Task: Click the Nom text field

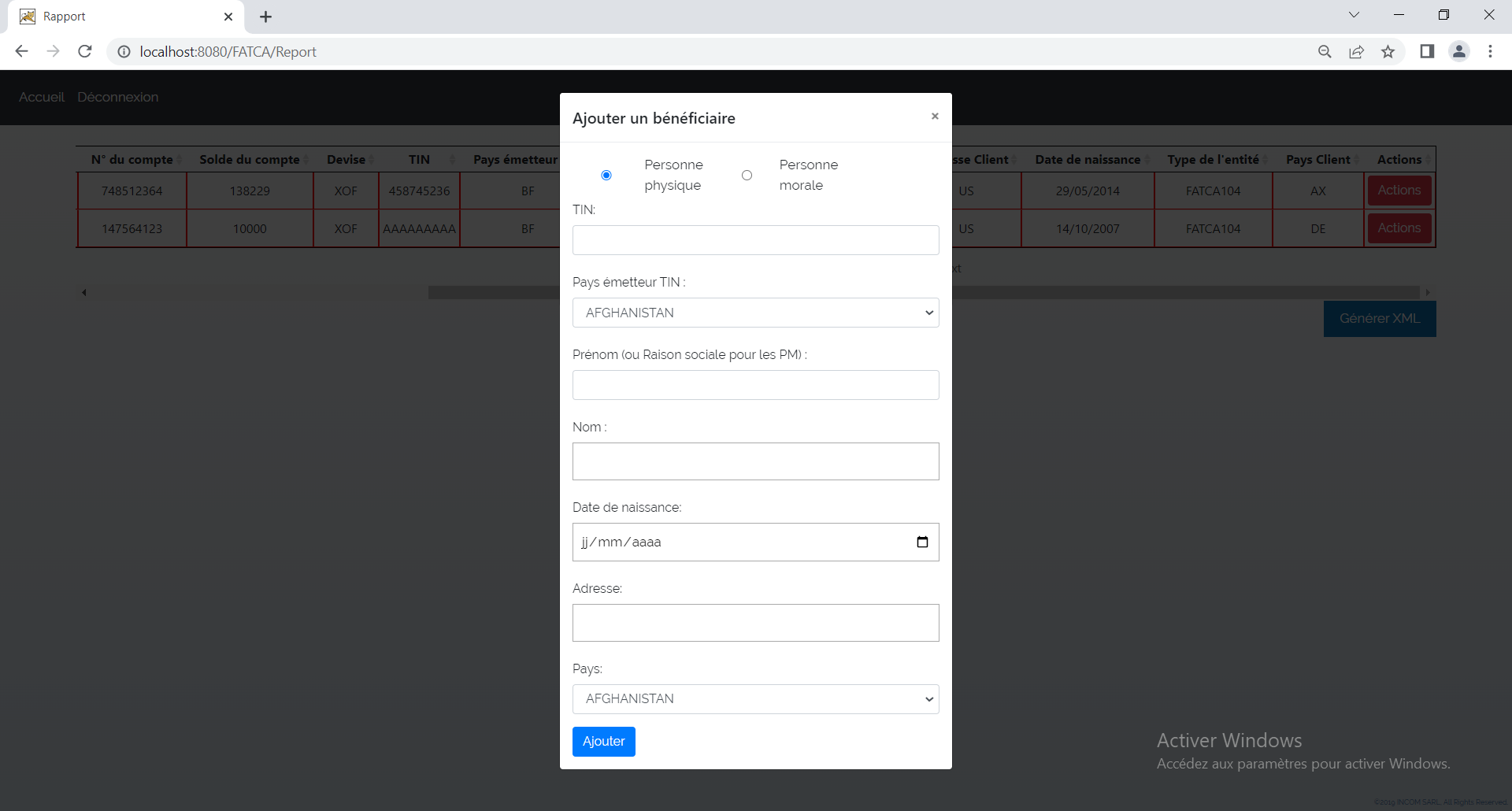Action: 756,461
